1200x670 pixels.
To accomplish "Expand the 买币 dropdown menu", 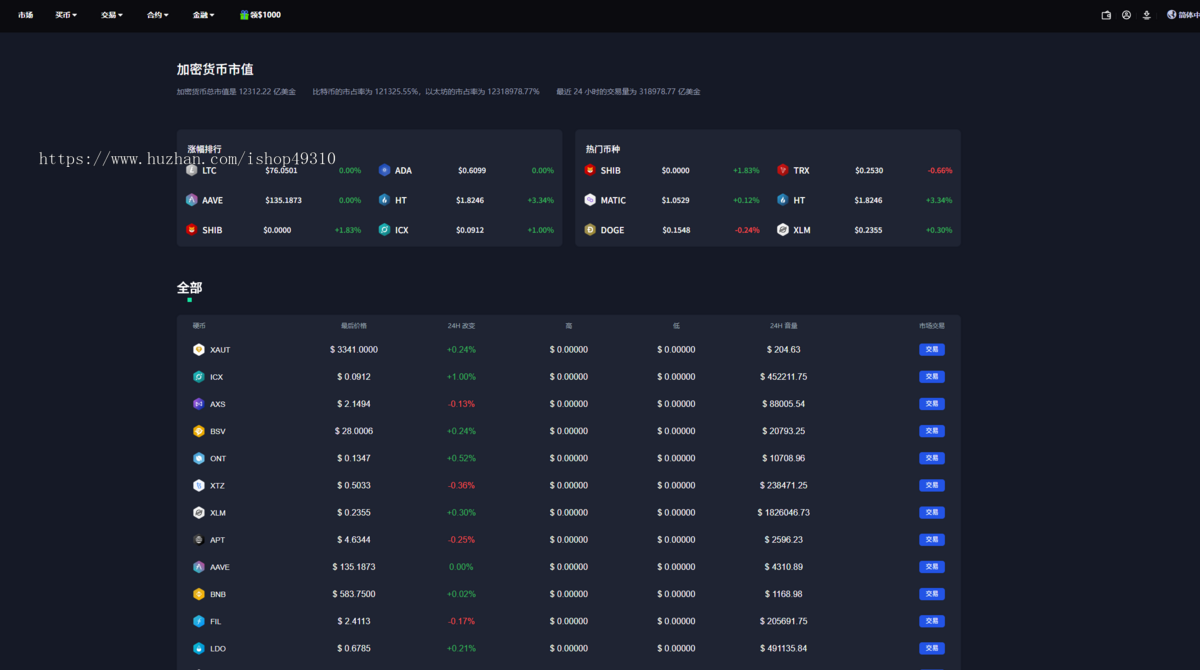I will pos(66,15).
